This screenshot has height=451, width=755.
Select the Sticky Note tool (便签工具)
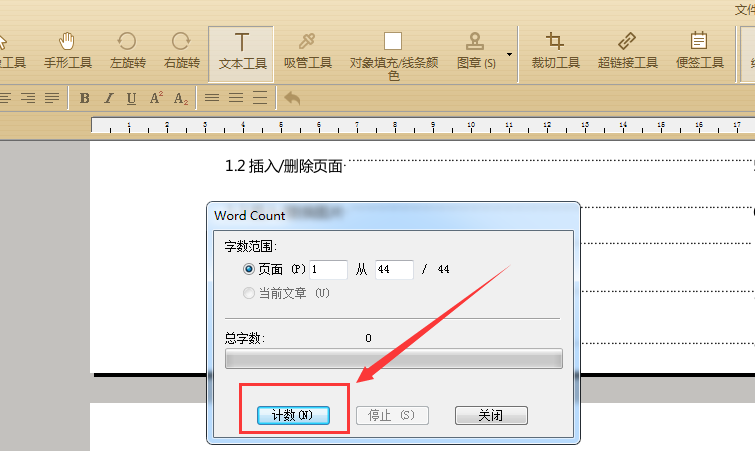click(699, 51)
